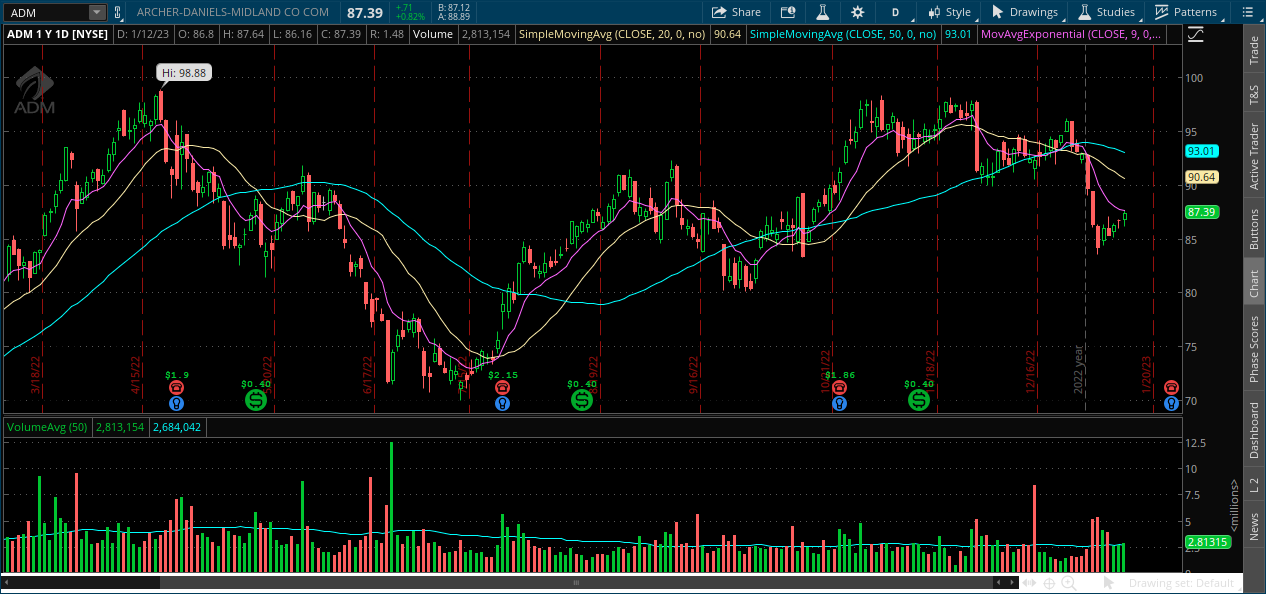This screenshot has height=594, width=1266.
Task: Open the Studies menu
Action: pos(1106,12)
